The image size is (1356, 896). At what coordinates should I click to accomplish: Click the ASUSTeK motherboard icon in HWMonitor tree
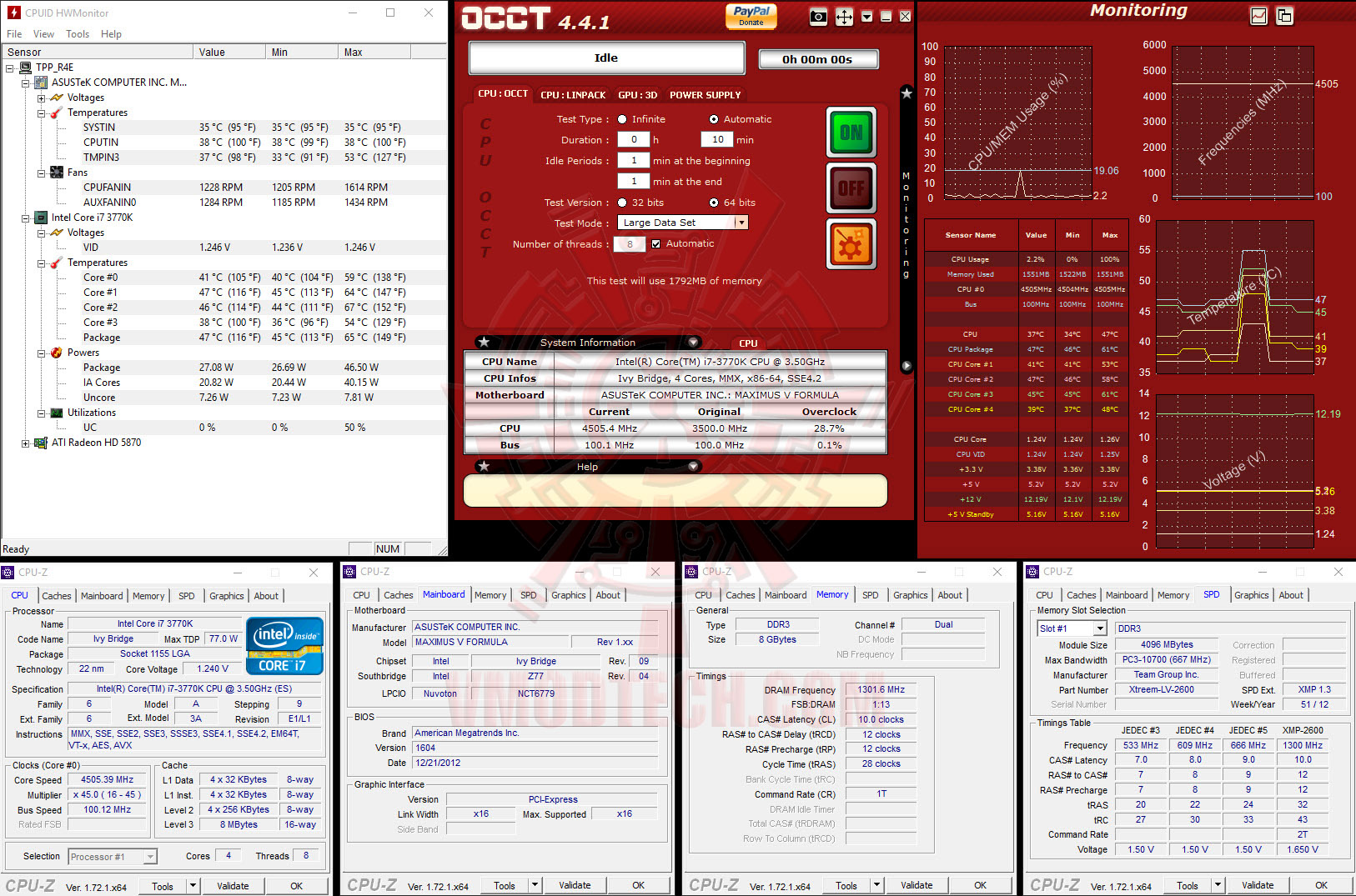(x=41, y=83)
